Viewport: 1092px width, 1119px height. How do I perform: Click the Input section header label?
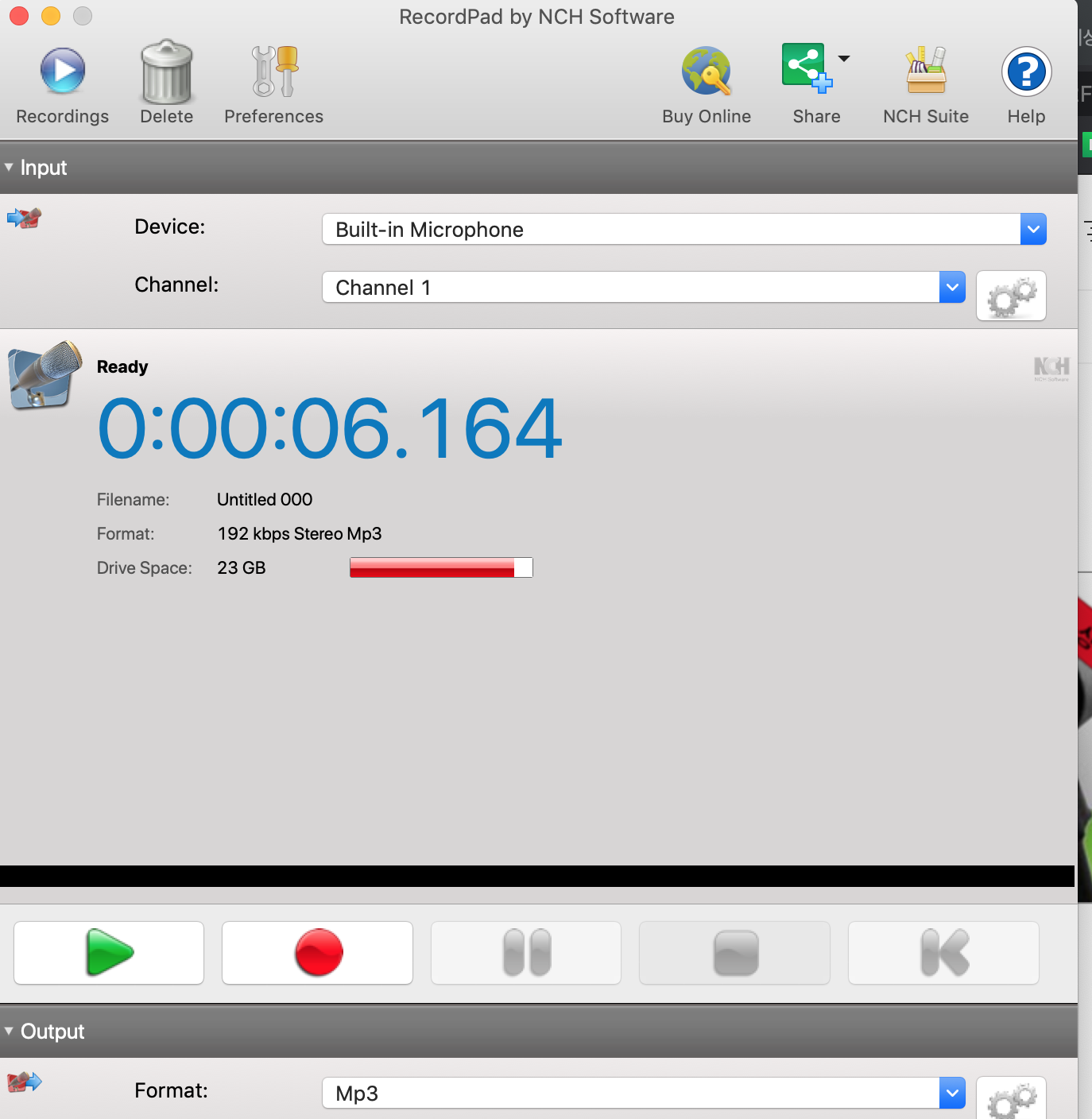tap(44, 168)
